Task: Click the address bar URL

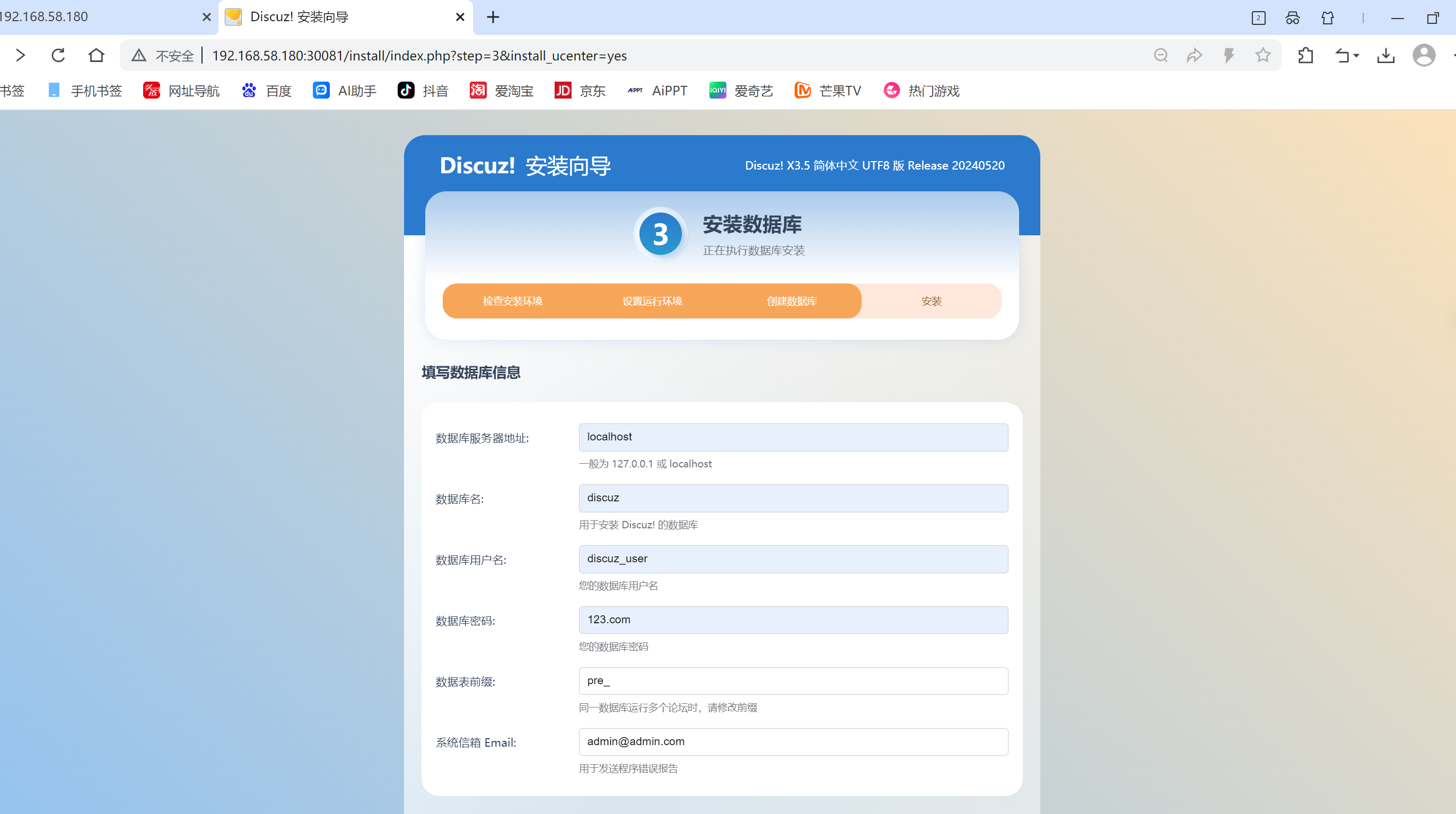Action: pyautogui.click(x=419, y=55)
